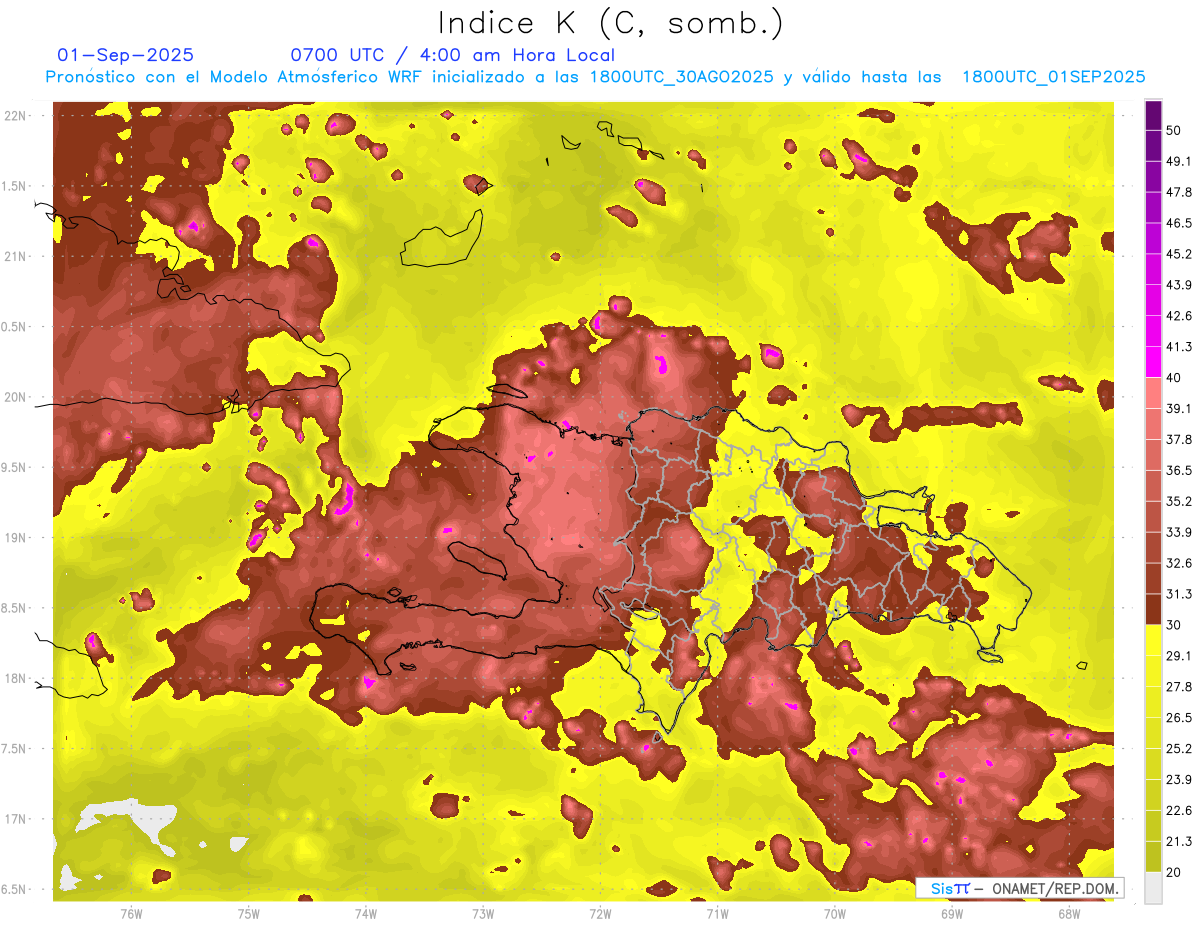Click the colorbar value "25.2"
Image resolution: width=1200 pixels, height=927 pixels.
[1178, 749]
